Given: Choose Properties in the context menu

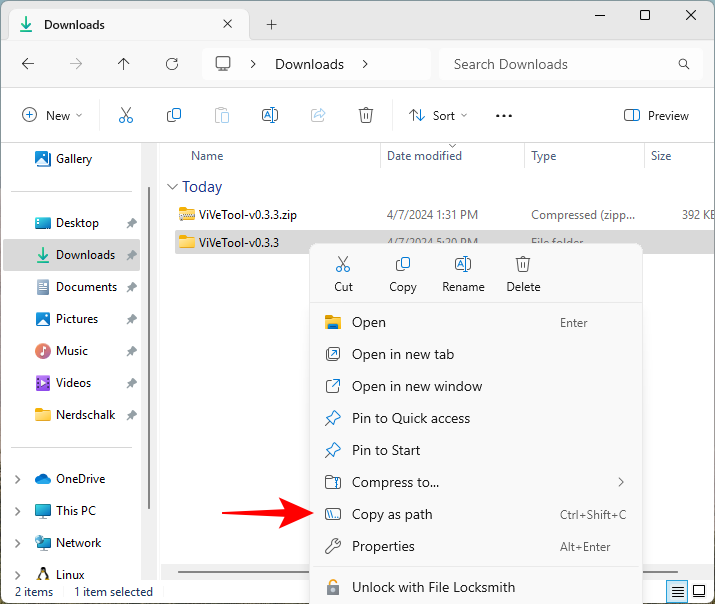Looking at the screenshot, I should [x=476, y=546].
